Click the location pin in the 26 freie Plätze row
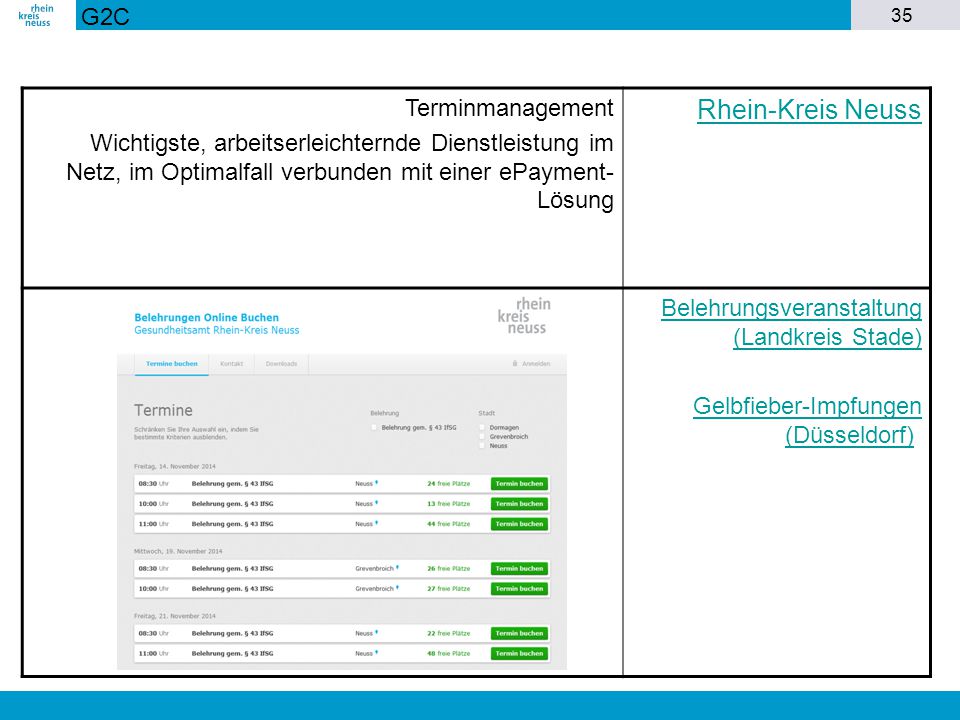 397,568
